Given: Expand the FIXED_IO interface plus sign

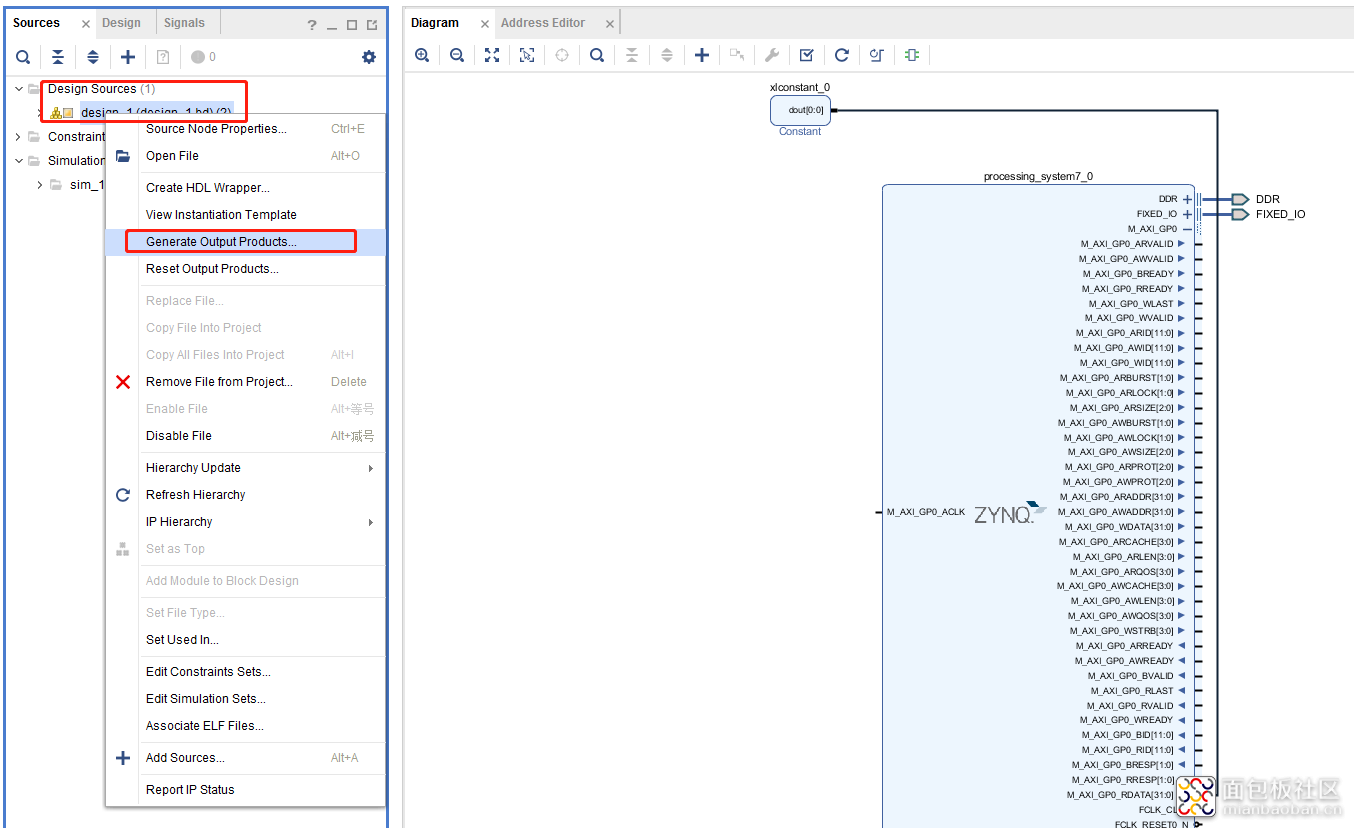Looking at the screenshot, I should click(1187, 214).
